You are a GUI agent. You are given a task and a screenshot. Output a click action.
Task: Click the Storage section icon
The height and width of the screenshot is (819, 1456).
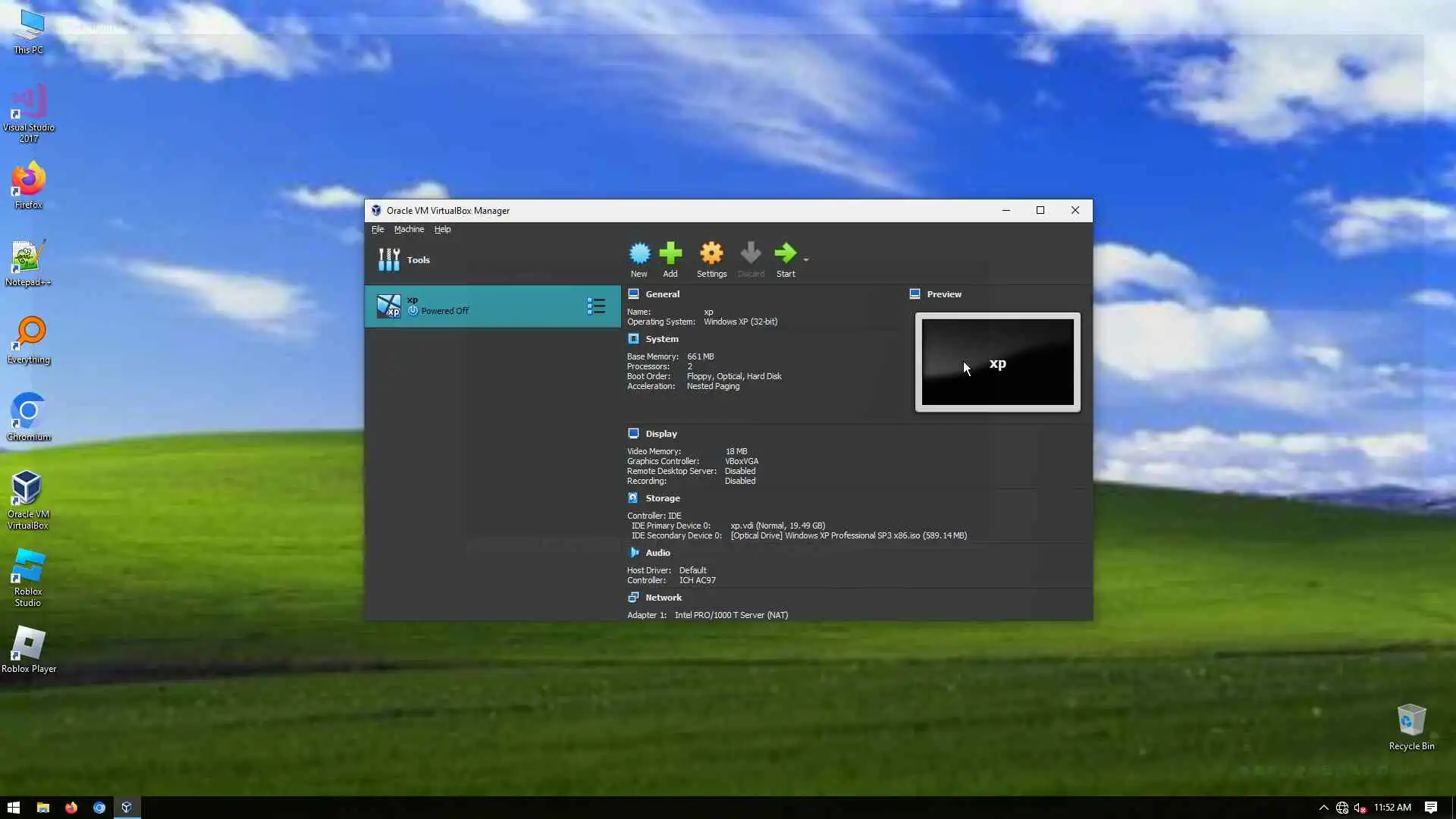pyautogui.click(x=633, y=498)
